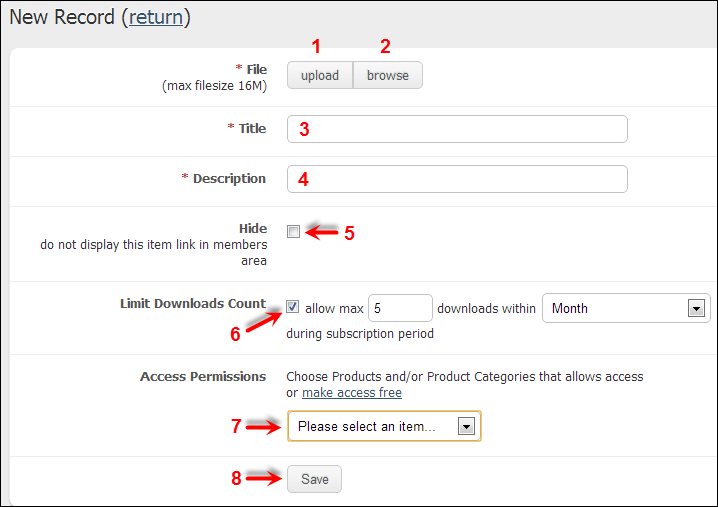Viewport: 718px width, 507px height.
Task: Click the upload button for File
Action: point(320,75)
